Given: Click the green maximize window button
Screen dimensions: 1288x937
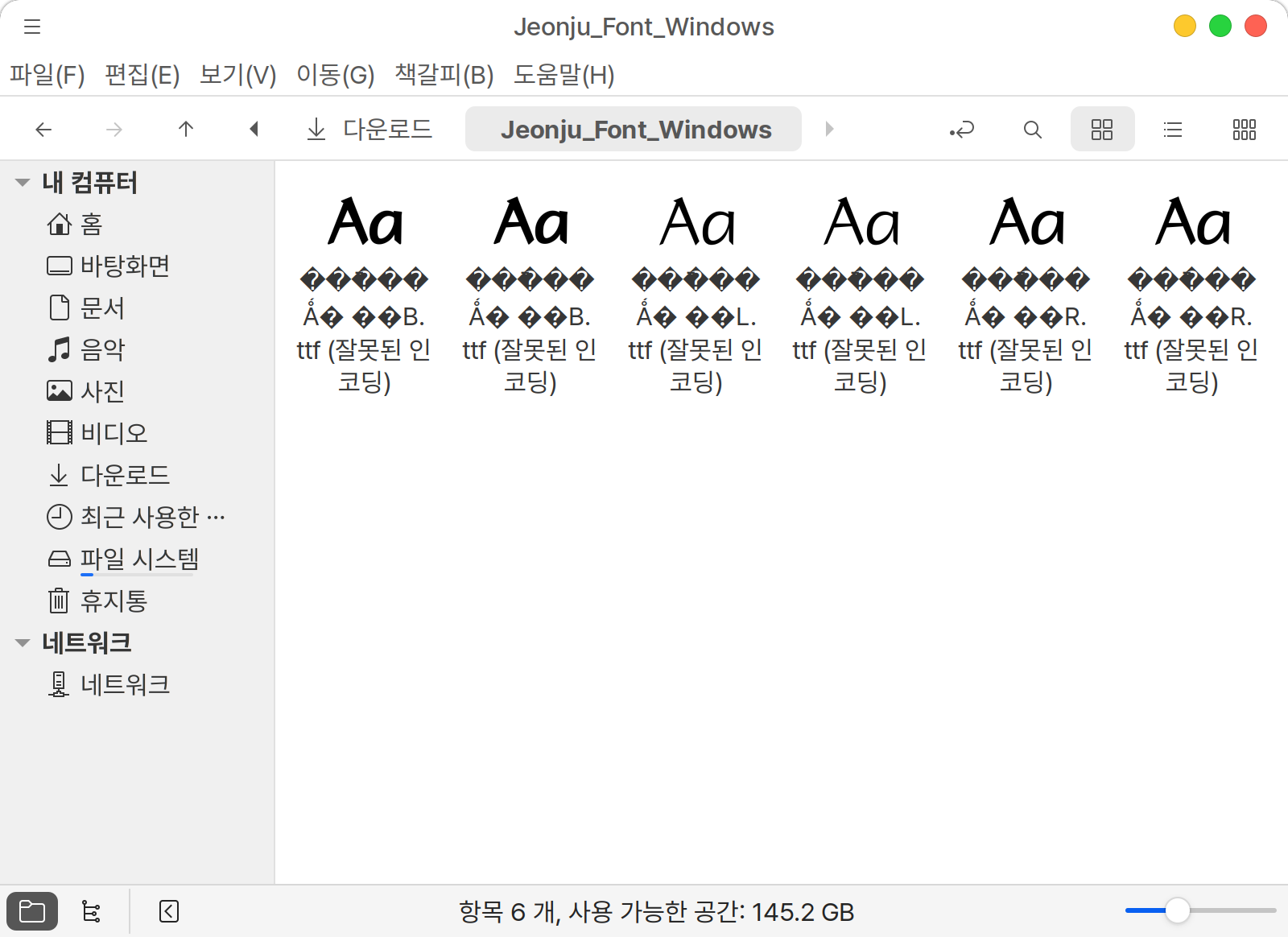Looking at the screenshot, I should 1220,26.
